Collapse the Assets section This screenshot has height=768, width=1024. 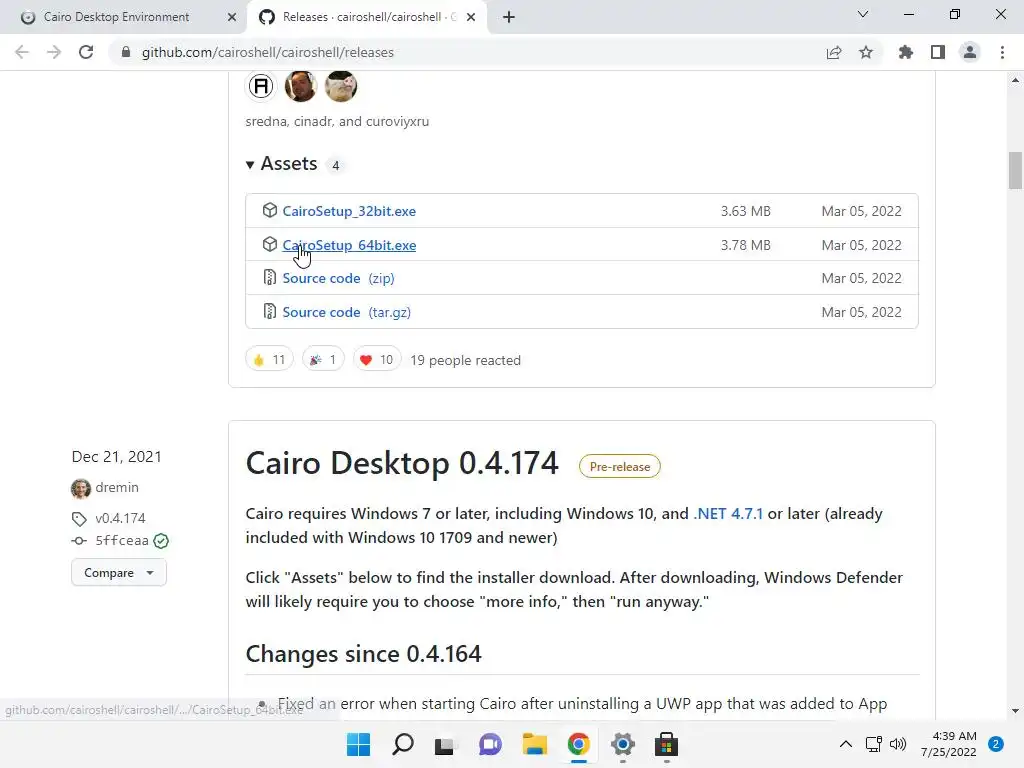pos(281,164)
